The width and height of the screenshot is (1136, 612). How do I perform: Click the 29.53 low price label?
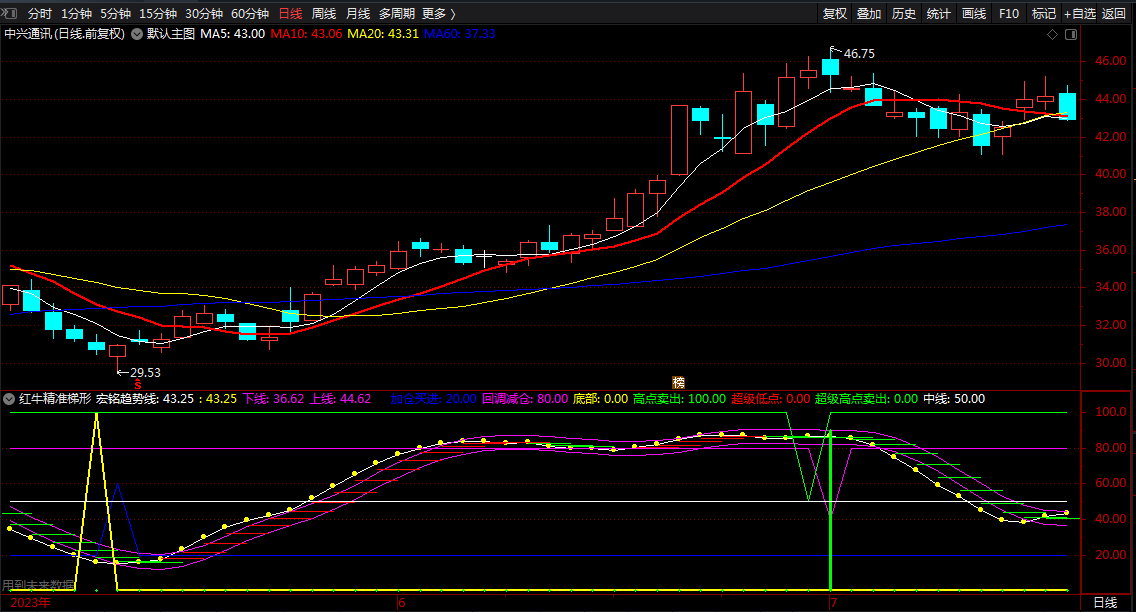coord(145,373)
